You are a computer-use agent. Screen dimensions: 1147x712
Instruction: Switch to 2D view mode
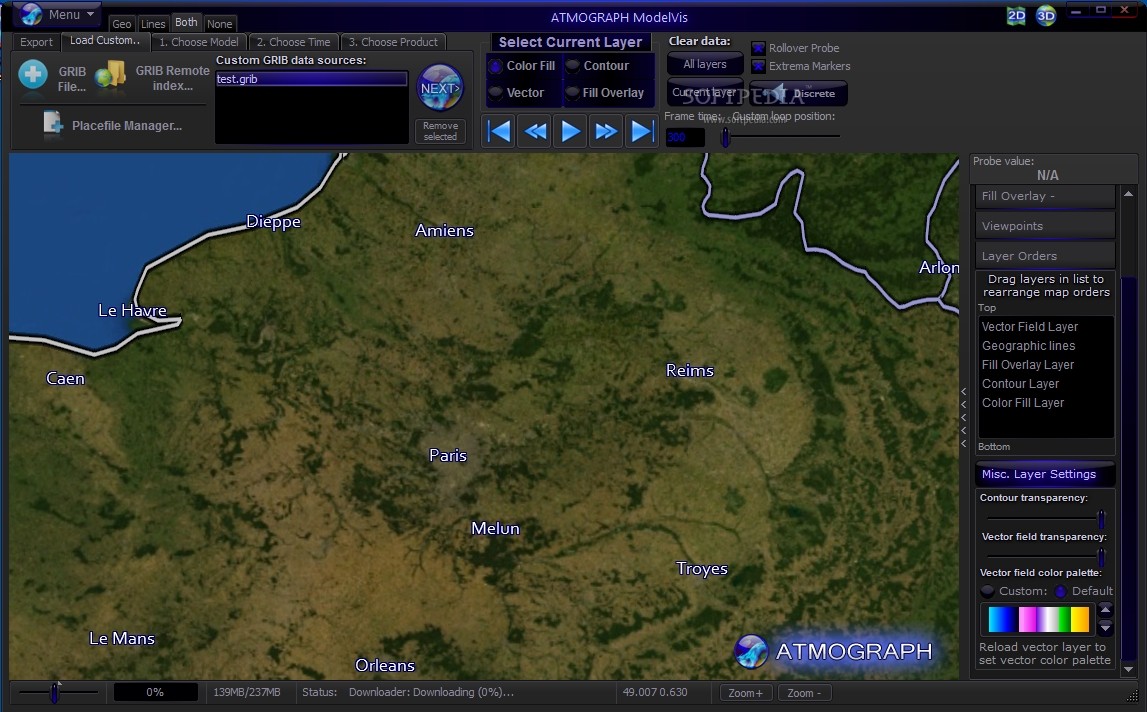pyautogui.click(x=1016, y=15)
